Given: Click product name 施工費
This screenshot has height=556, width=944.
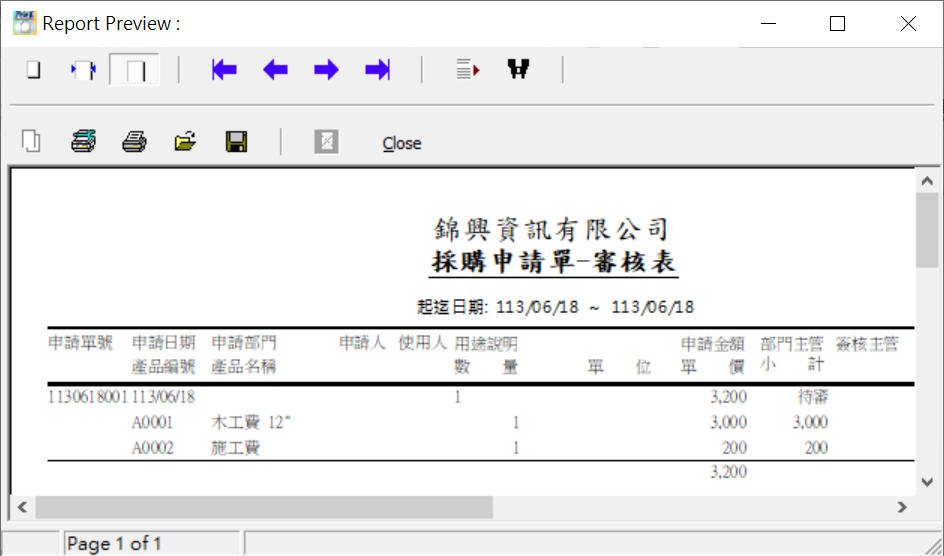Looking at the screenshot, I should click(x=235, y=448).
